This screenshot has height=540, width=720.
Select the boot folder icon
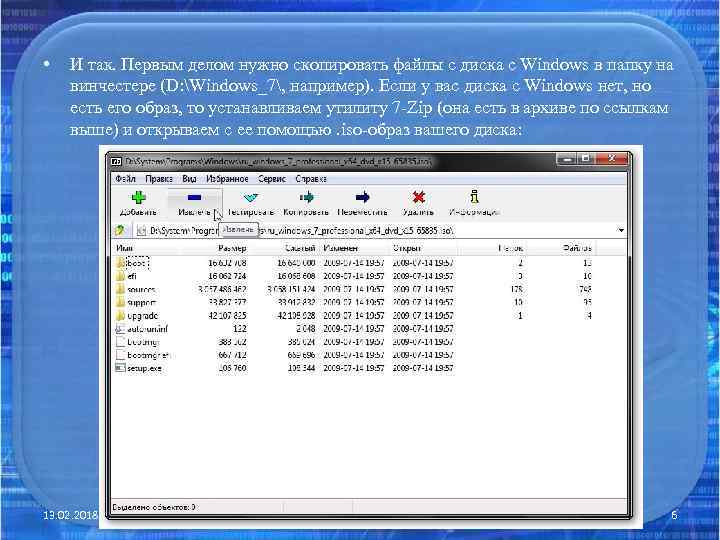[x=120, y=263]
